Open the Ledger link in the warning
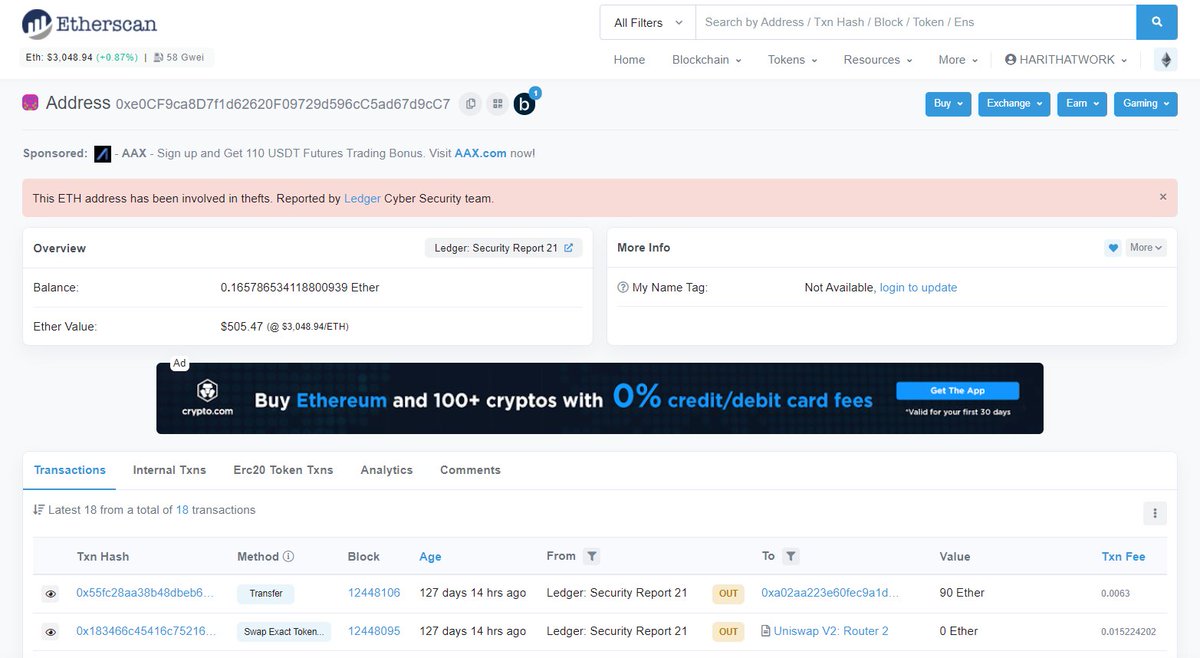Viewport: 1200px width, 658px height. (362, 199)
